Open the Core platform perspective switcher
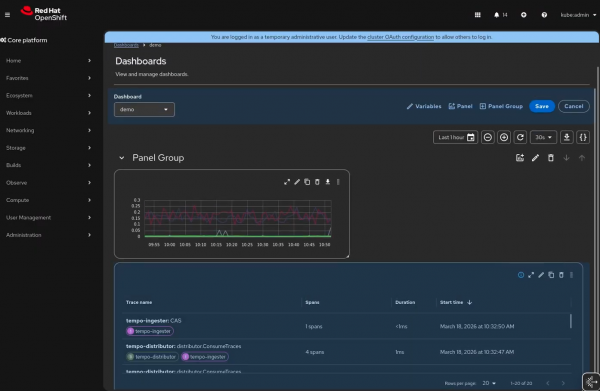The image size is (600, 391). click(x=24, y=40)
